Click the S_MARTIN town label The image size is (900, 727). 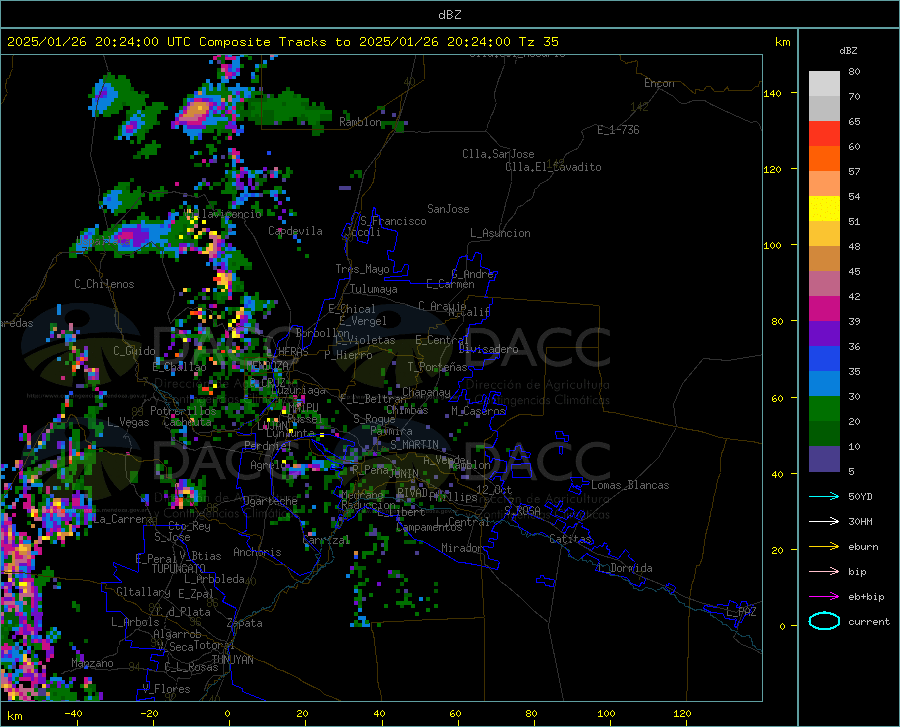(414, 445)
